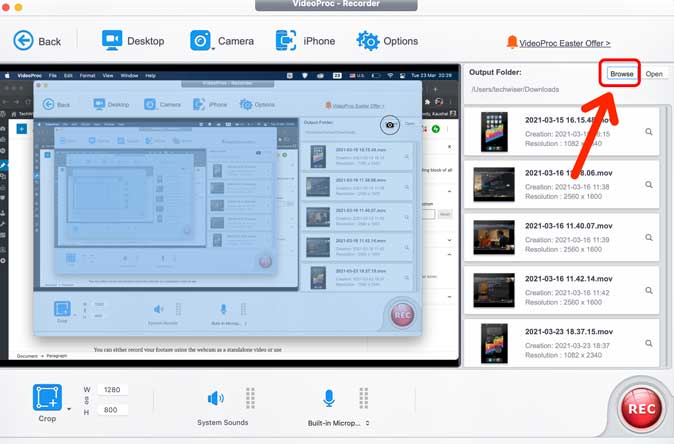674x444 pixels.
Task: Toggle the Built-in Microphone icon
Action: [329, 398]
